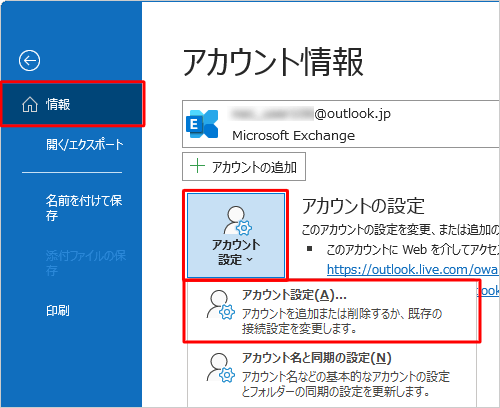Click the greyed 添付ファイルの保存 item
Image resolution: width=500 pixels, height=408 pixels.
(86, 263)
